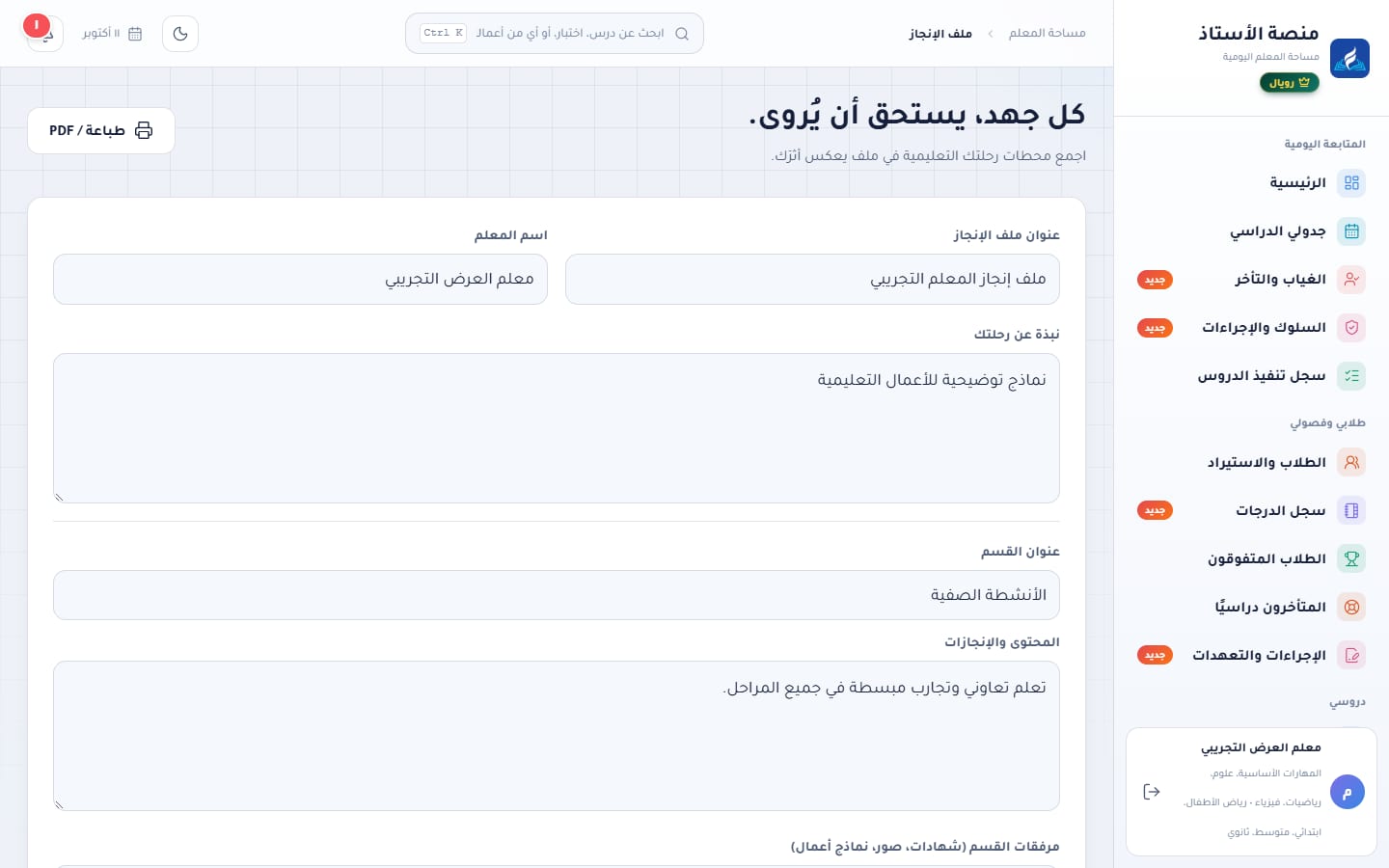Click the جديد badge beside الغياب والتأخر

[1155, 280]
